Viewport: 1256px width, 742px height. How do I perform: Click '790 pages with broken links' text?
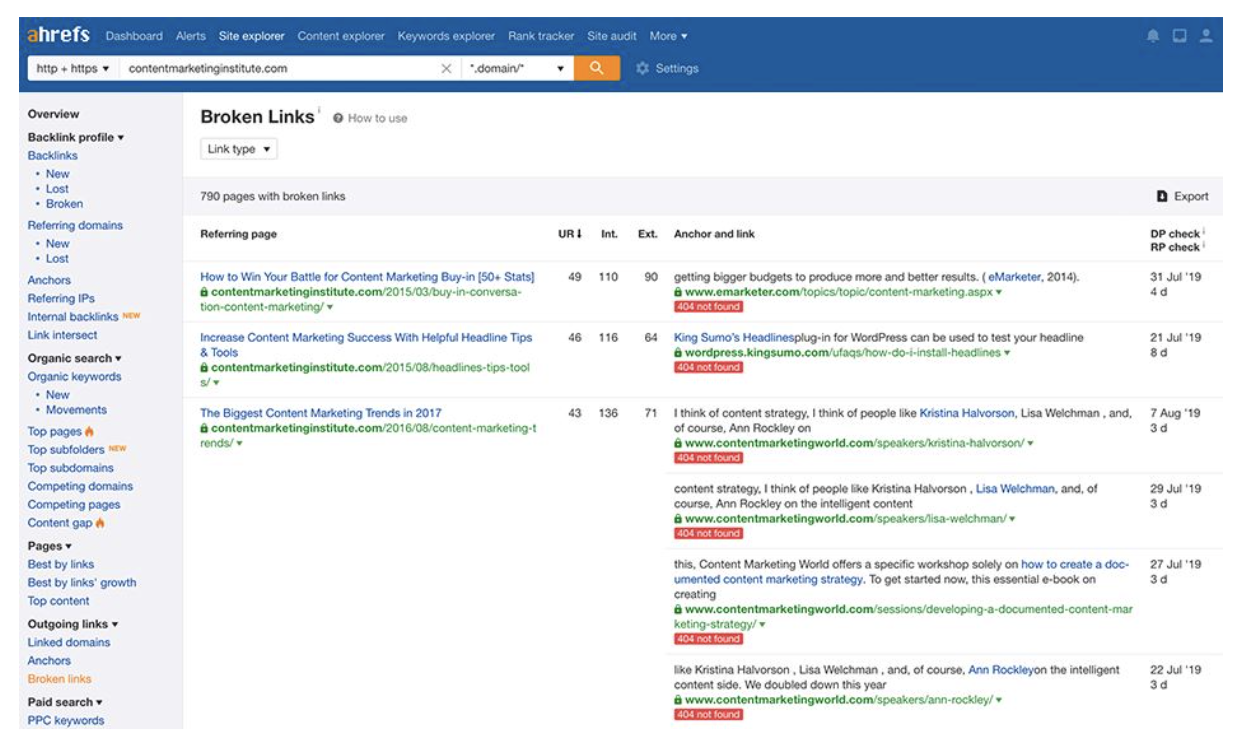[273, 196]
